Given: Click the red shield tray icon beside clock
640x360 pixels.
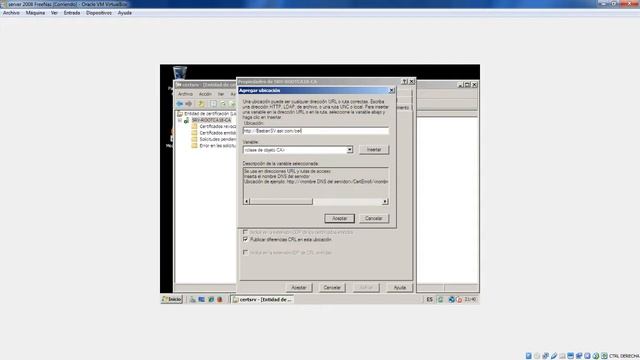Looking at the screenshot, I should 459,300.
